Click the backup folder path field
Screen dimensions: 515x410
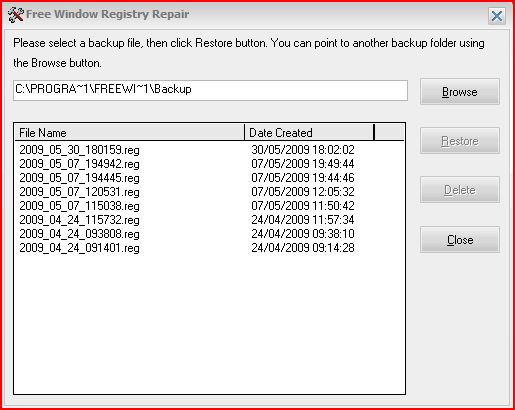point(210,90)
